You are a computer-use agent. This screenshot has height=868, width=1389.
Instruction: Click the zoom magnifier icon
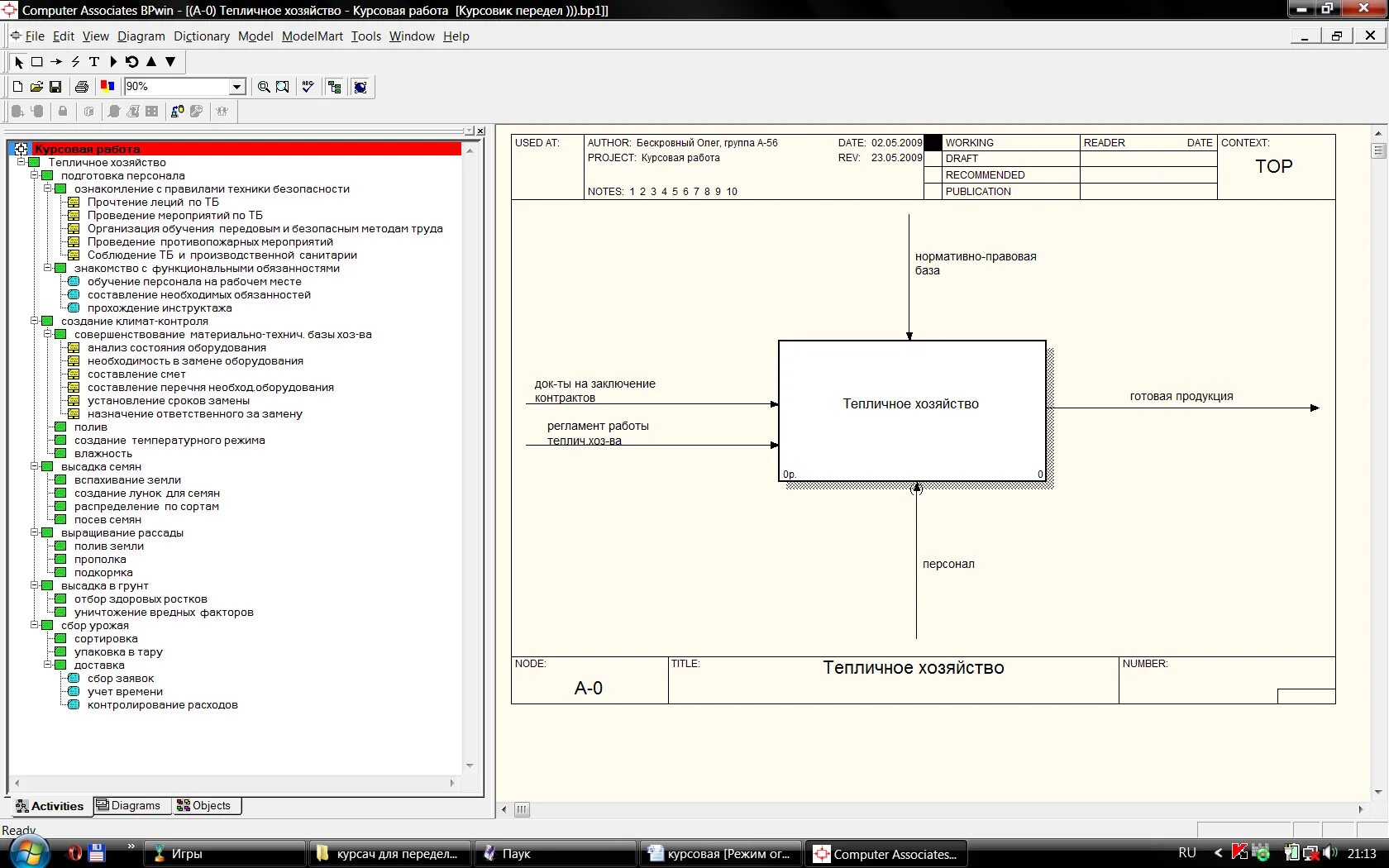[x=264, y=87]
